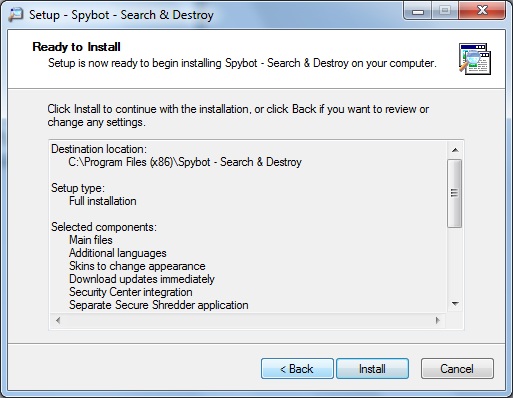Click the installer wizard icon in the header

(475, 59)
